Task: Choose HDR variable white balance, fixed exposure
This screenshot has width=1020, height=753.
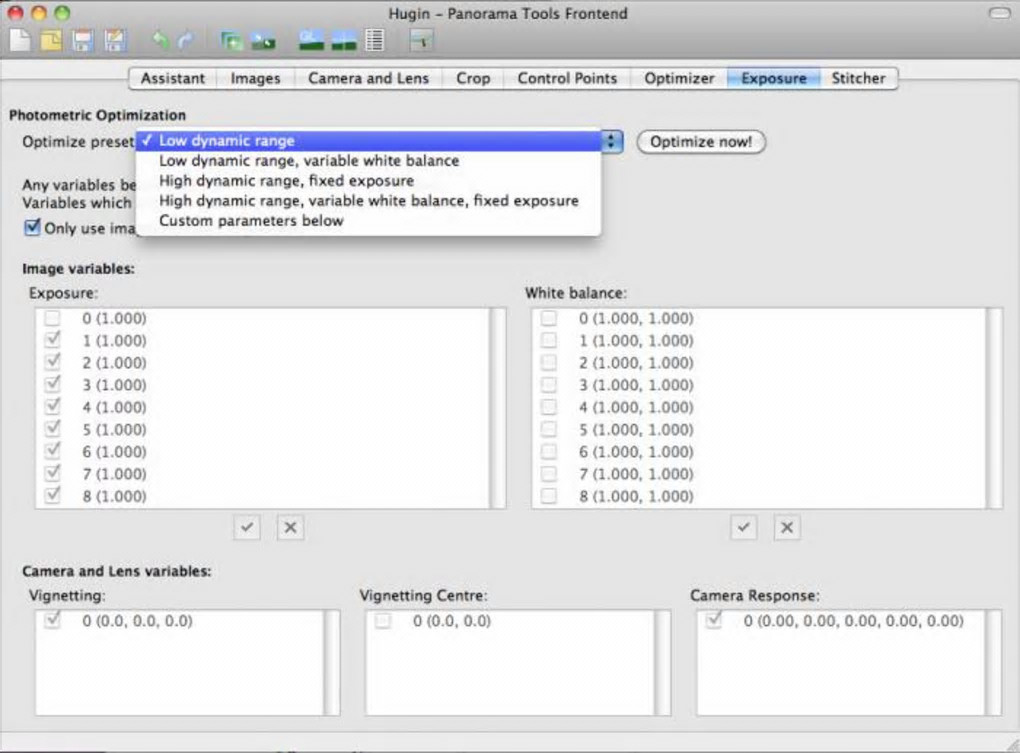Action: coord(368,200)
